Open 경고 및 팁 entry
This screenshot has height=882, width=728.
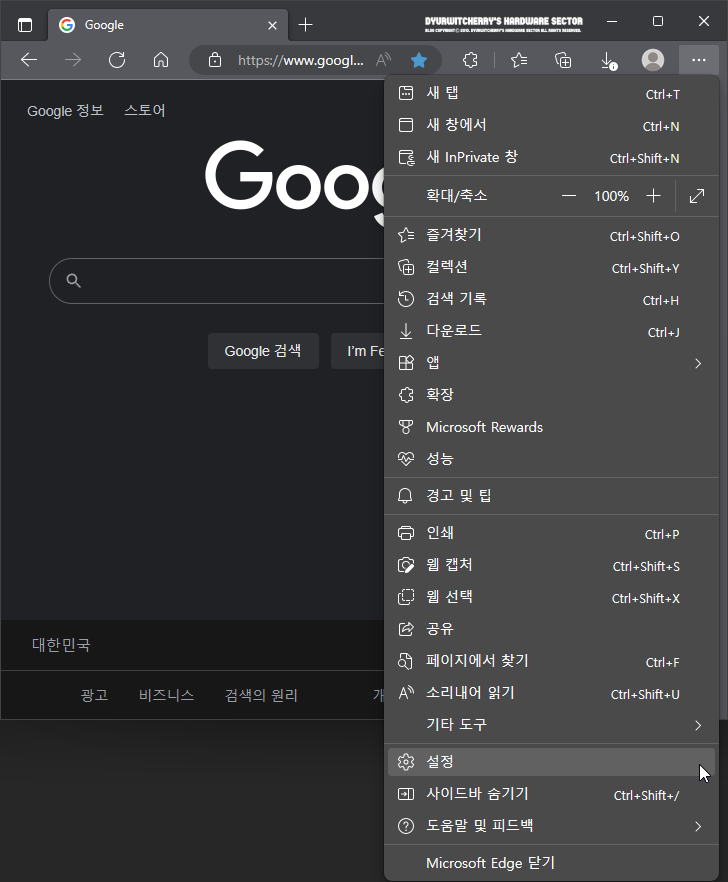pos(551,496)
